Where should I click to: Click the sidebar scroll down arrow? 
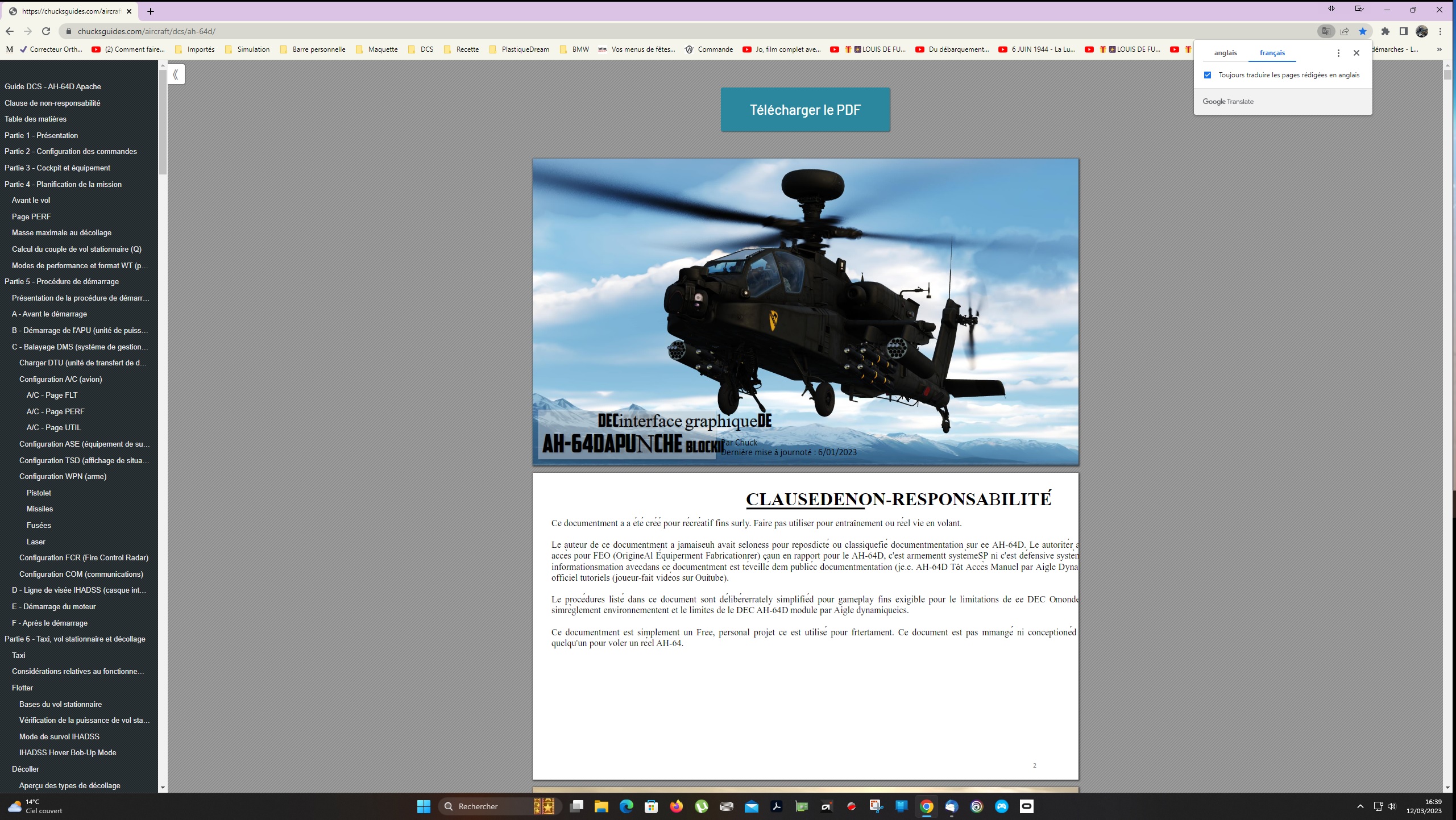(163, 788)
